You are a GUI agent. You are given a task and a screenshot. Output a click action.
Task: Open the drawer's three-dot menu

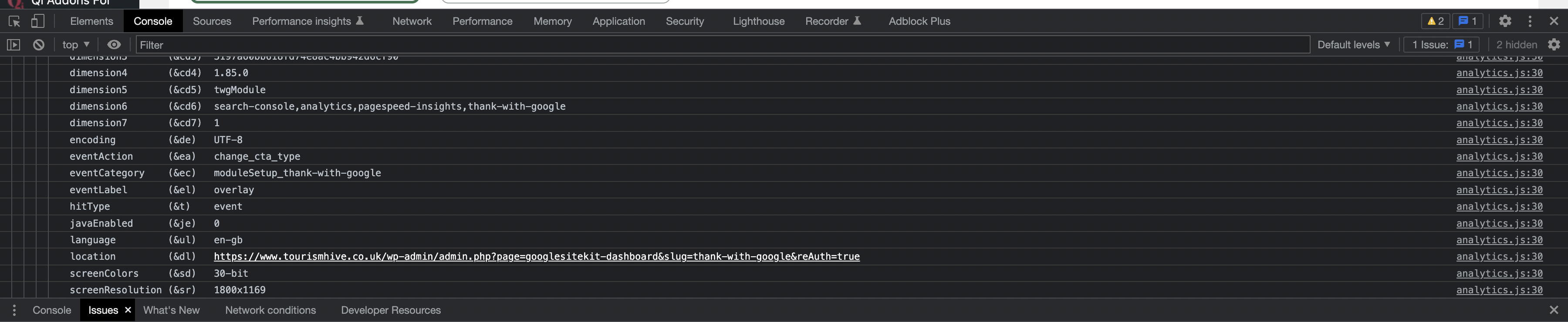(x=14, y=310)
